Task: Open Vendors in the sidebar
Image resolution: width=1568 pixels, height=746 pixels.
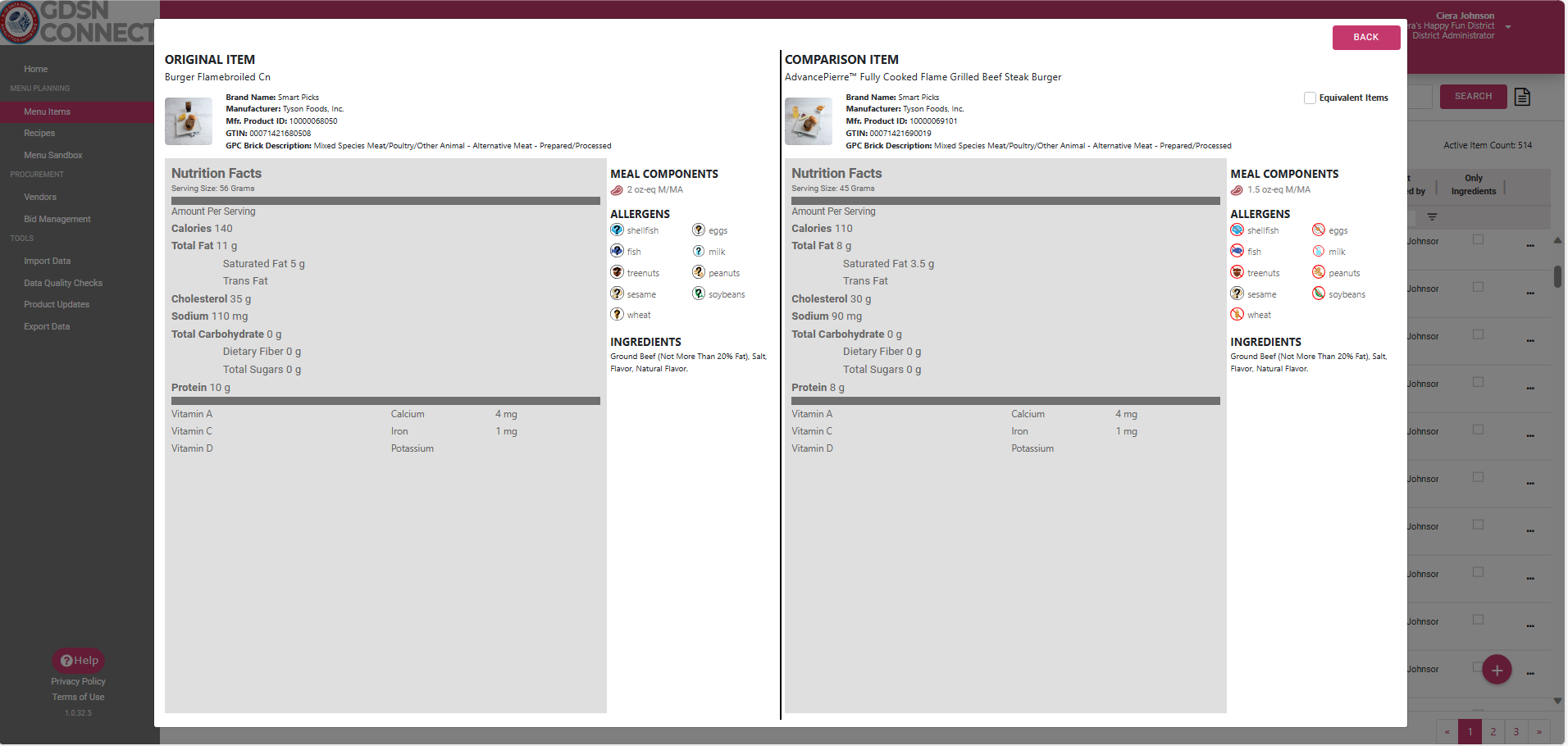Action: pyautogui.click(x=40, y=197)
